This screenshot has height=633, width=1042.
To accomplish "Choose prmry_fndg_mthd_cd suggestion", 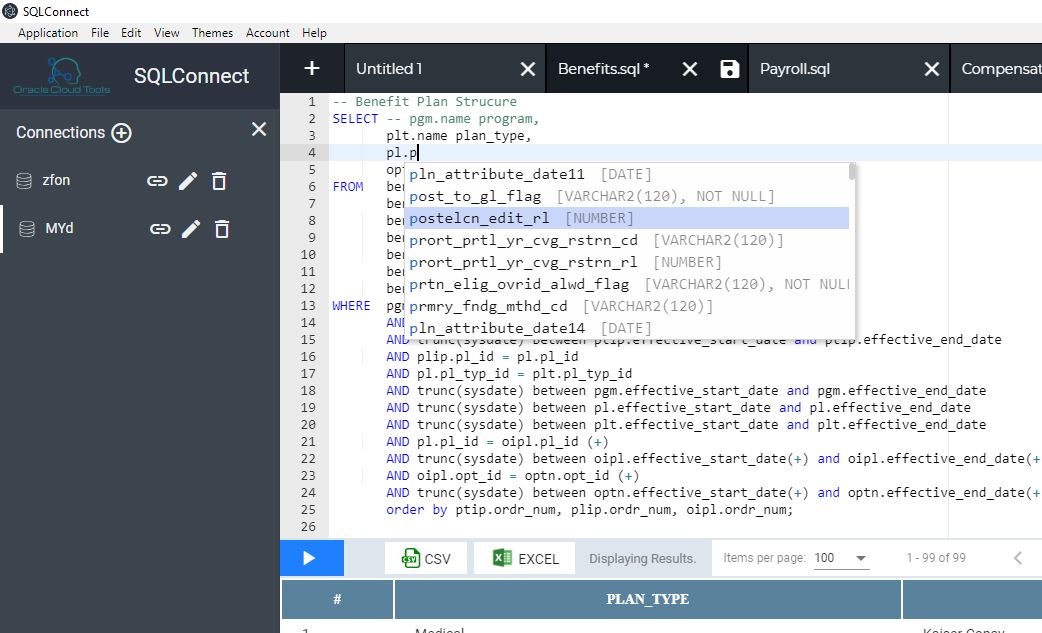I will point(627,306).
